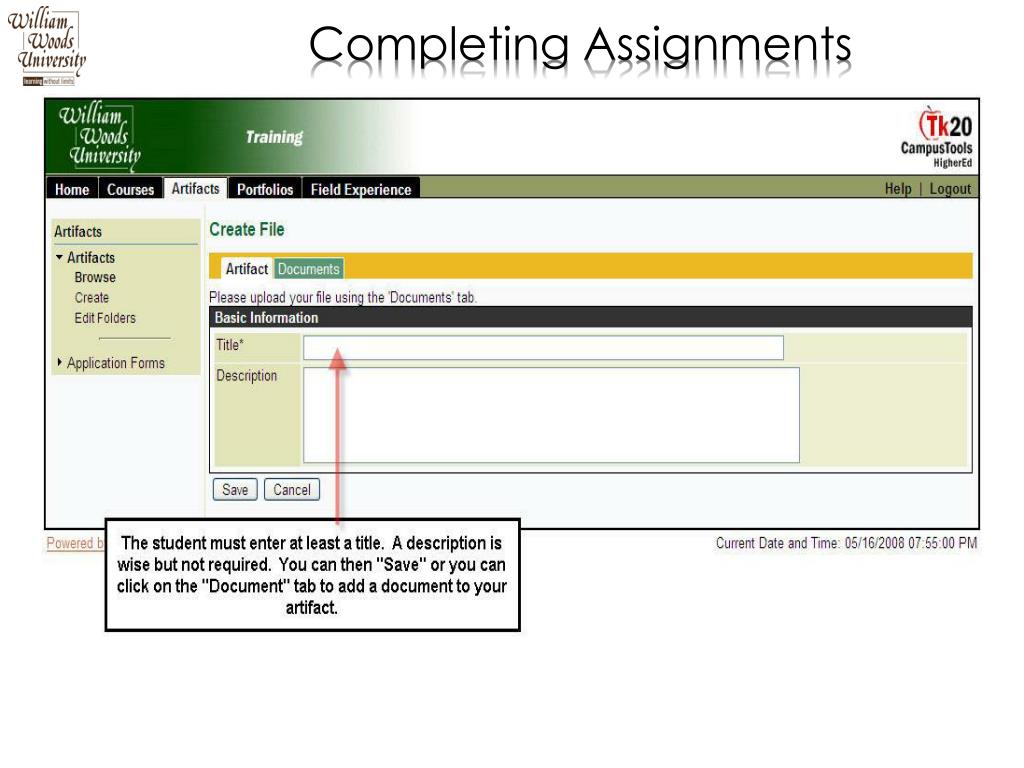The height and width of the screenshot is (768, 1024).
Task: Click the Cancel button
Action: pyautogui.click(x=292, y=489)
